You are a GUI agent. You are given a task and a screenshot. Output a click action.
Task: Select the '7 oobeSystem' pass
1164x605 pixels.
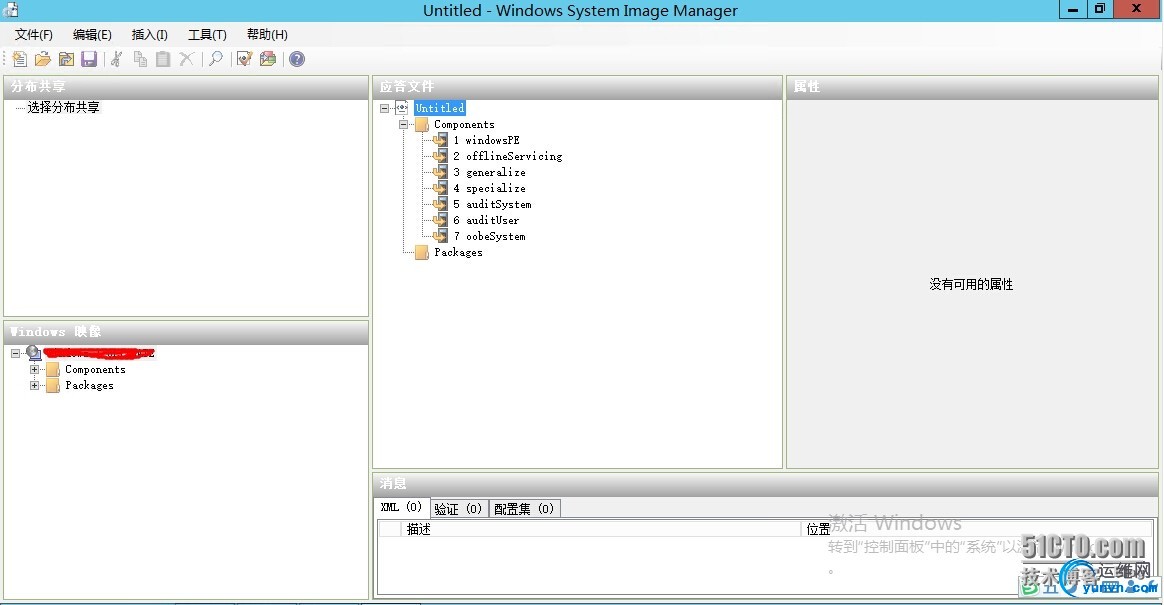[489, 237]
